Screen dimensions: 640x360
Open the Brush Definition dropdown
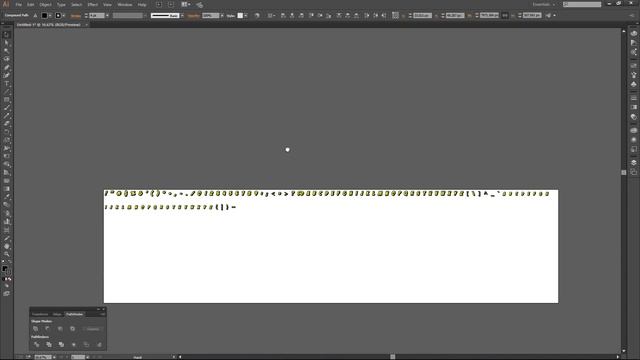pos(182,16)
